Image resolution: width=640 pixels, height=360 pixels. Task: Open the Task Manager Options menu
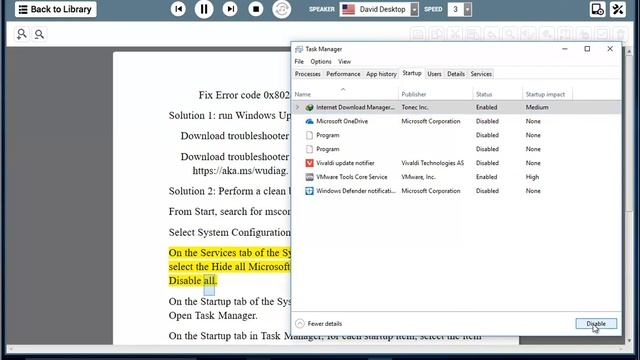pyautogui.click(x=321, y=62)
